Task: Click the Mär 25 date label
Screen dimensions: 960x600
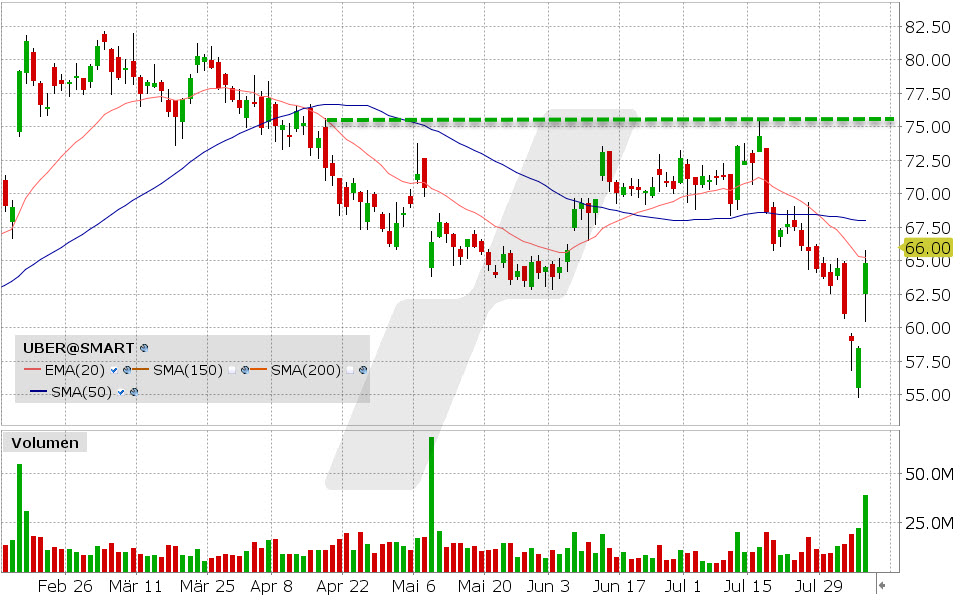Action: point(207,586)
